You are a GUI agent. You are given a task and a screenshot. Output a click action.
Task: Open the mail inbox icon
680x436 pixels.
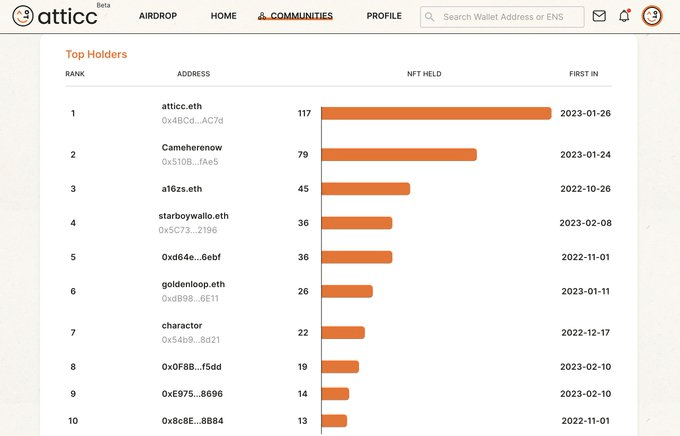(599, 16)
